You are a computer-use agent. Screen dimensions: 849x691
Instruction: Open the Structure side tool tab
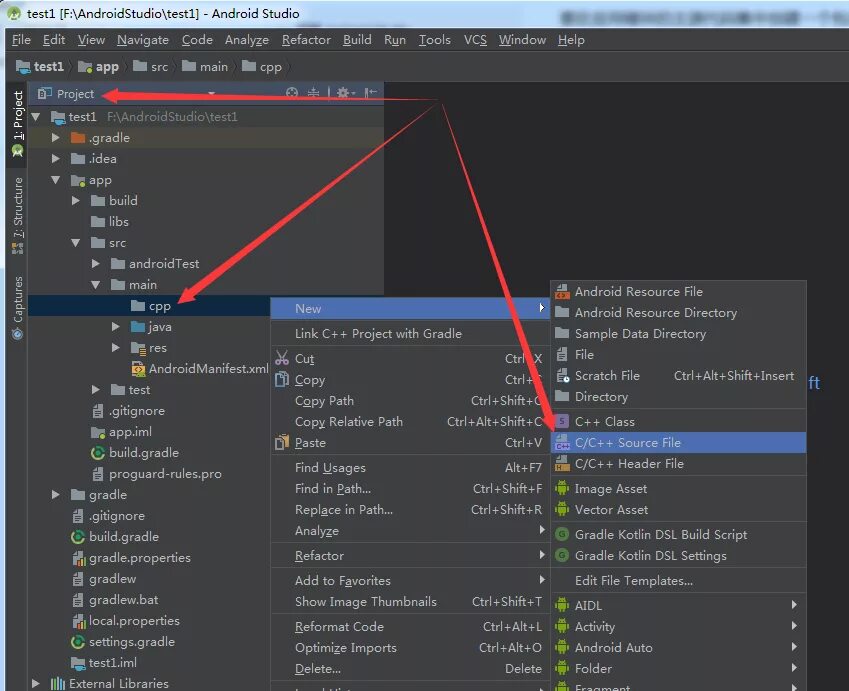pyautogui.click(x=18, y=215)
